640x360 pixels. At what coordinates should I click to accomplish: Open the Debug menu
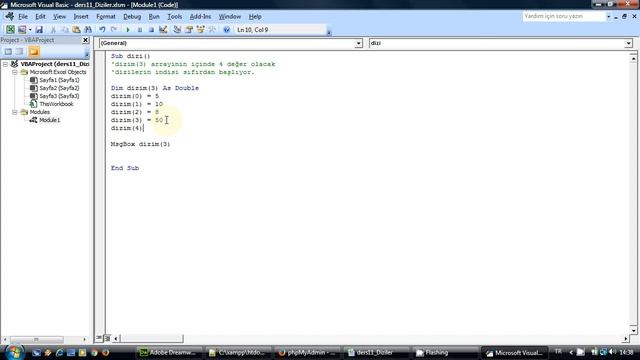click(132, 17)
